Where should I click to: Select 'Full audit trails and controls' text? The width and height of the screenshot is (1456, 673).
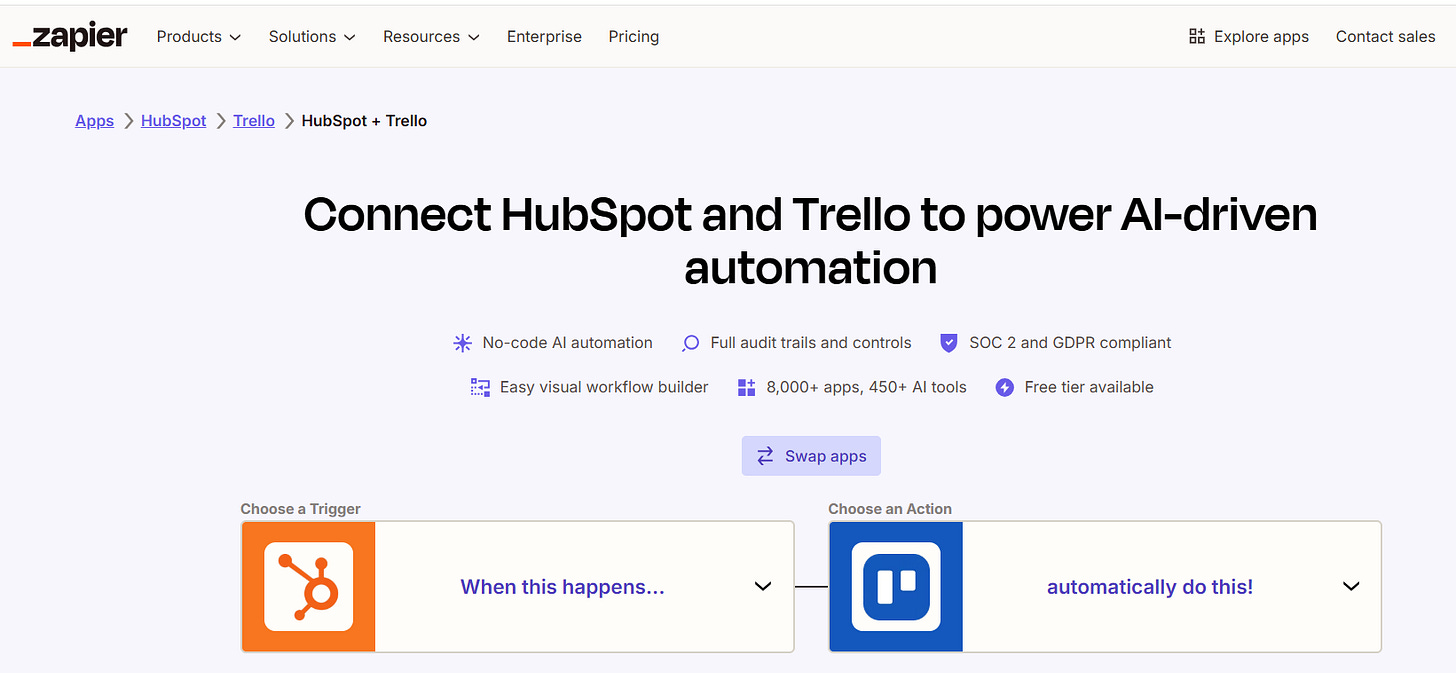click(x=811, y=343)
